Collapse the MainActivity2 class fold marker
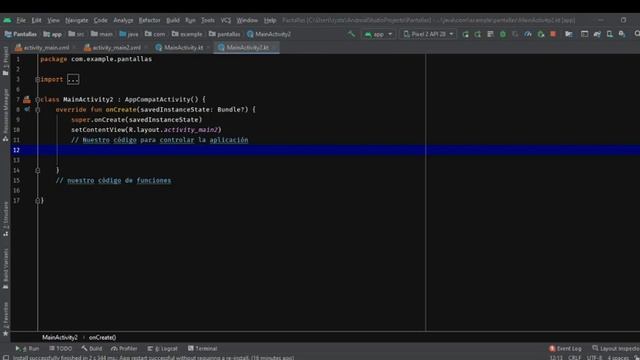 pyautogui.click(x=38, y=100)
